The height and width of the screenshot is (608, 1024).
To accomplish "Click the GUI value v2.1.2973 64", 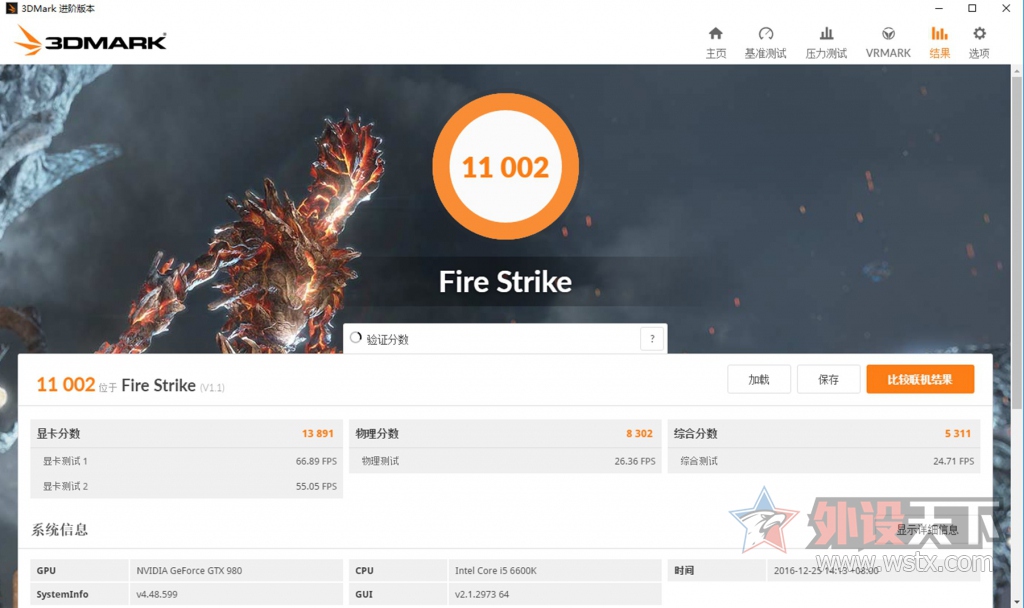I will pos(482,594).
